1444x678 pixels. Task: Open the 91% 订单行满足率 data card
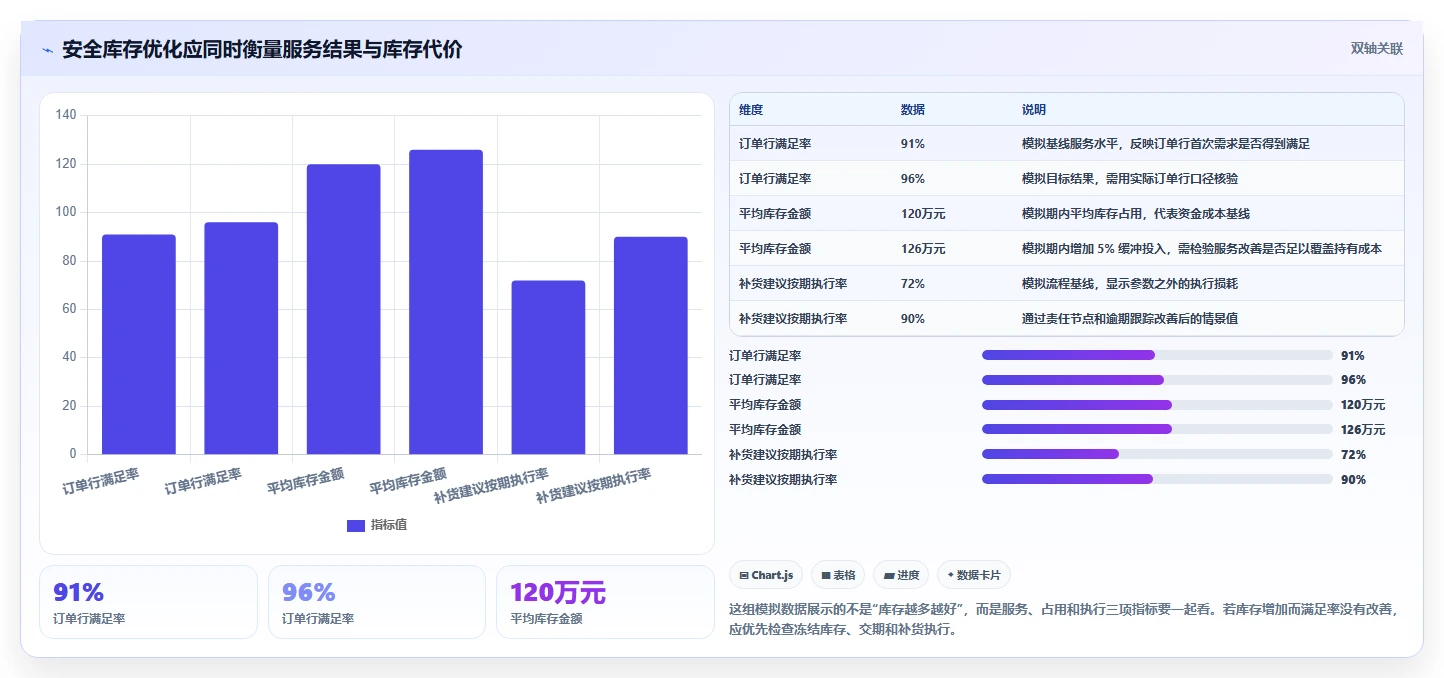(x=148, y=602)
